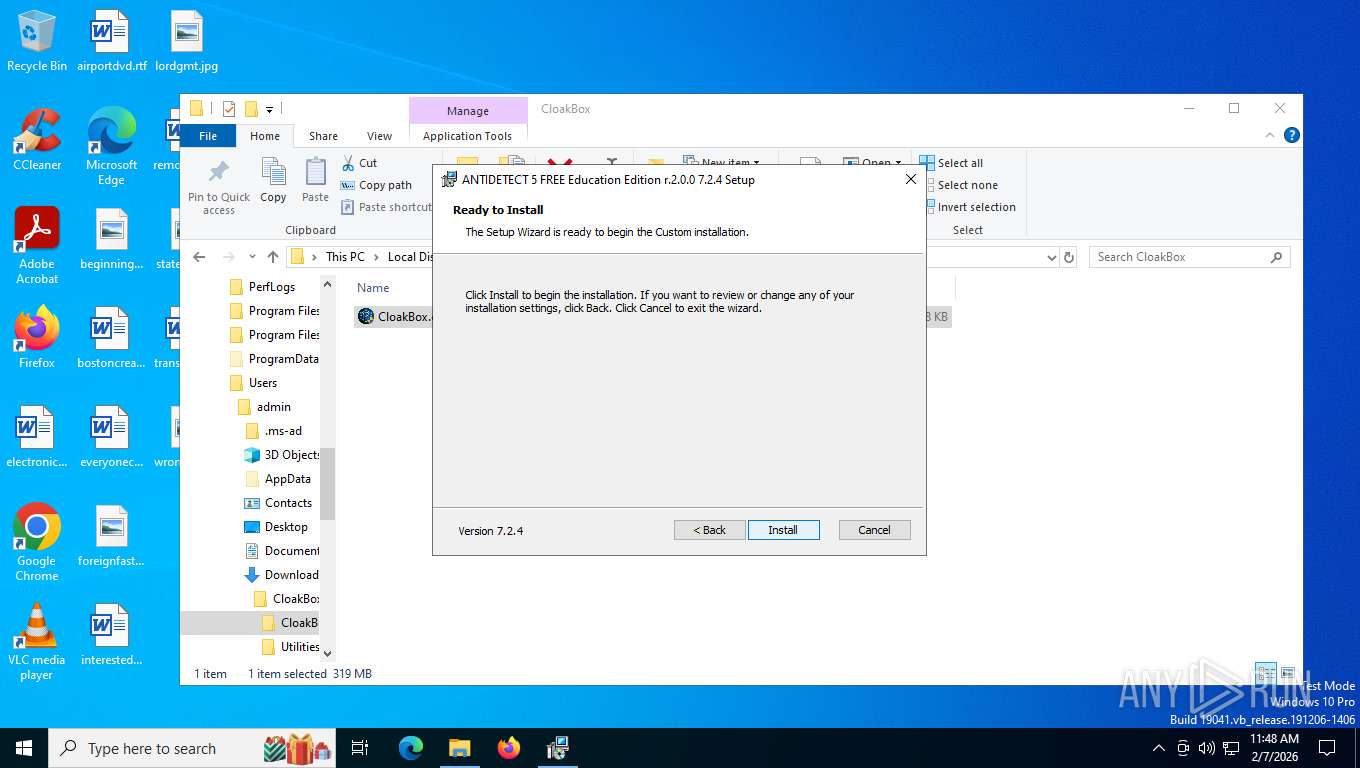Click Select none in the ribbon
Viewport: 1360px width, 768px height.
click(959, 185)
